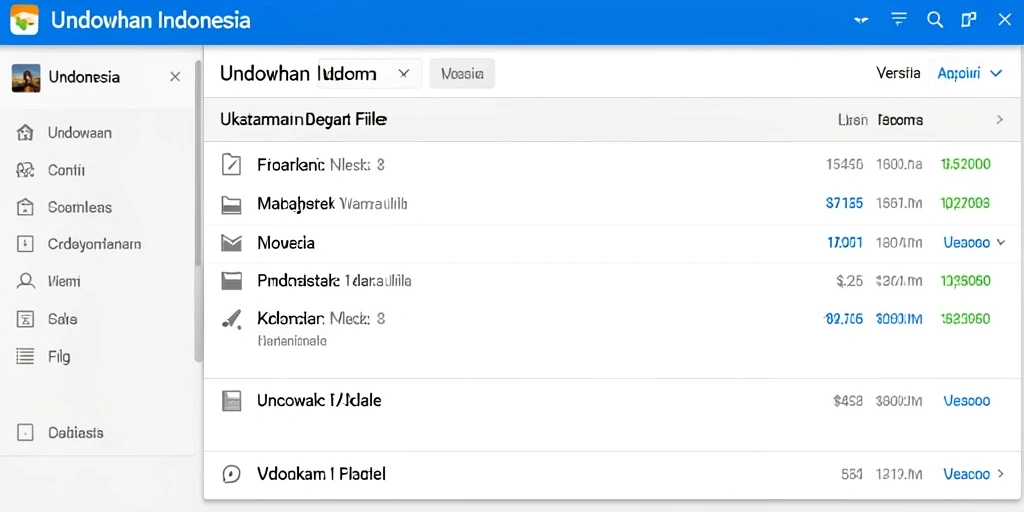
Task: Click the sidebar vertical scrollbar
Action: click(x=199, y=209)
